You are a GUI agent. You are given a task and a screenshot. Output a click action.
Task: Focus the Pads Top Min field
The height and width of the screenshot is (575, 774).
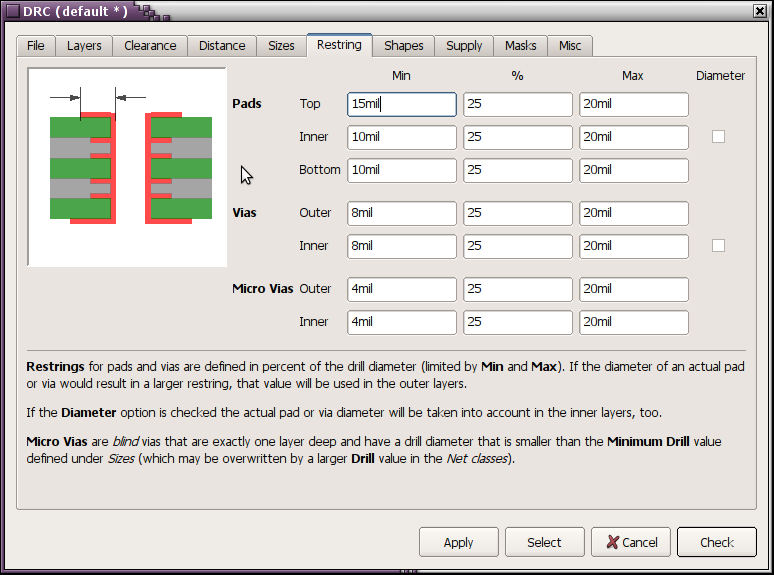(401, 104)
